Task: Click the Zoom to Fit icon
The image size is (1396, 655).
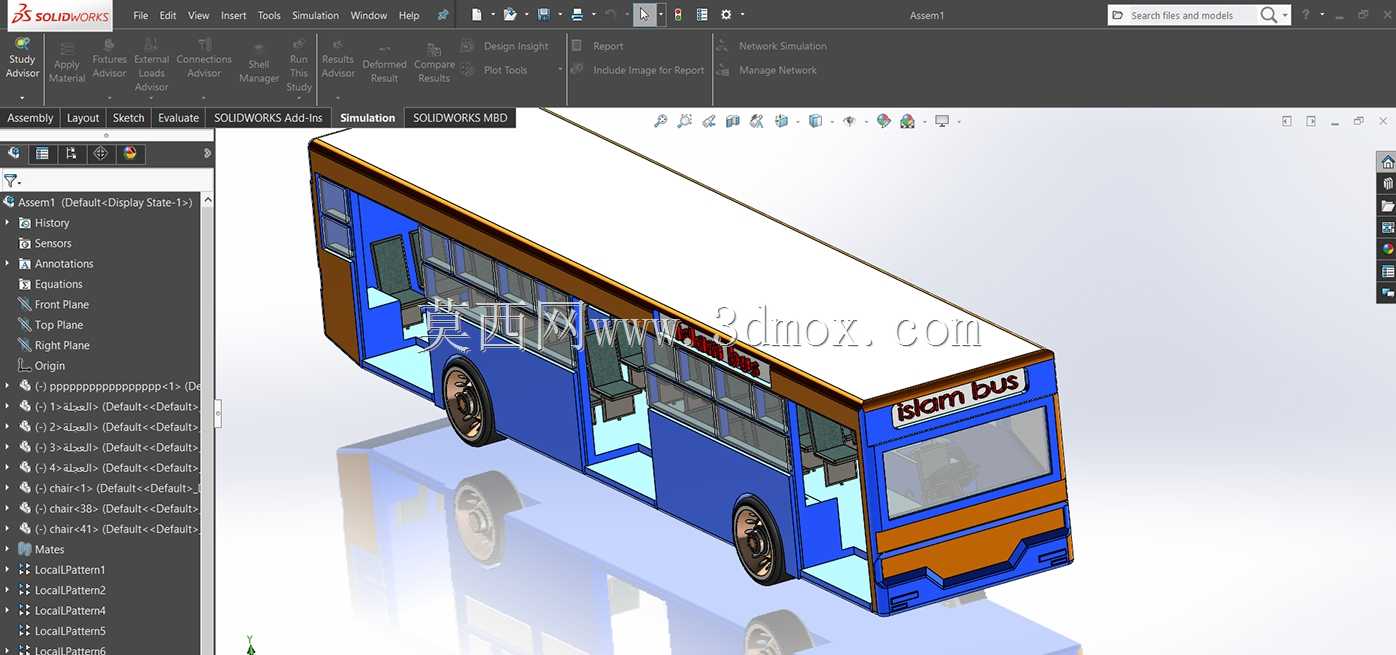Action: (661, 121)
